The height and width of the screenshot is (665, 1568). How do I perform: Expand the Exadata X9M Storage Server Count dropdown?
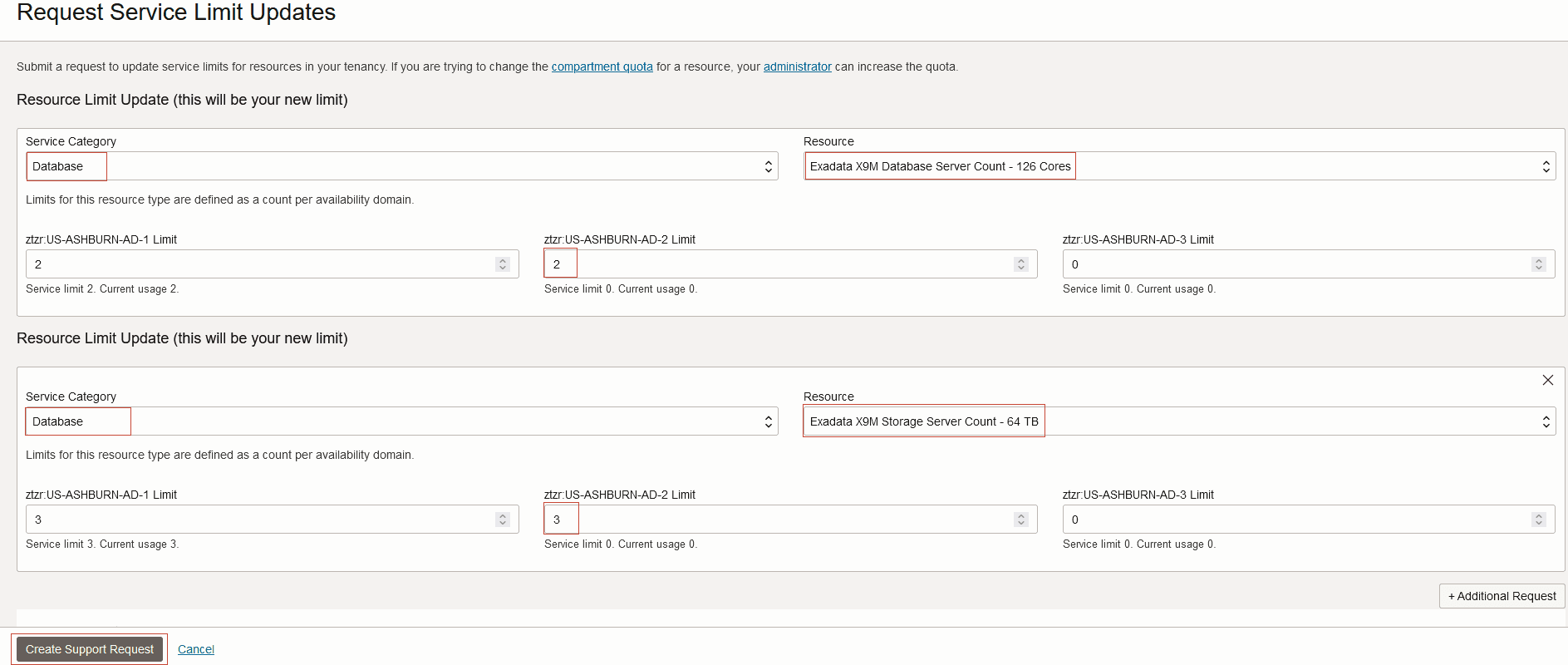(x=1180, y=421)
